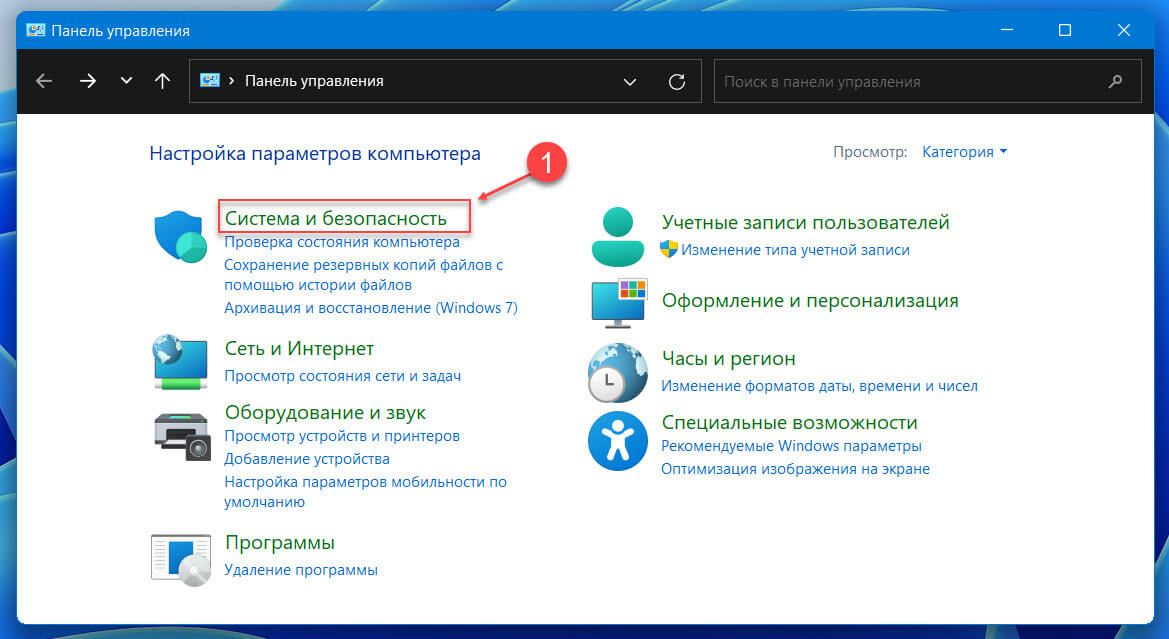The height and width of the screenshot is (639, 1169).
Task: Open the System and Security shield icon
Action: pos(180,236)
